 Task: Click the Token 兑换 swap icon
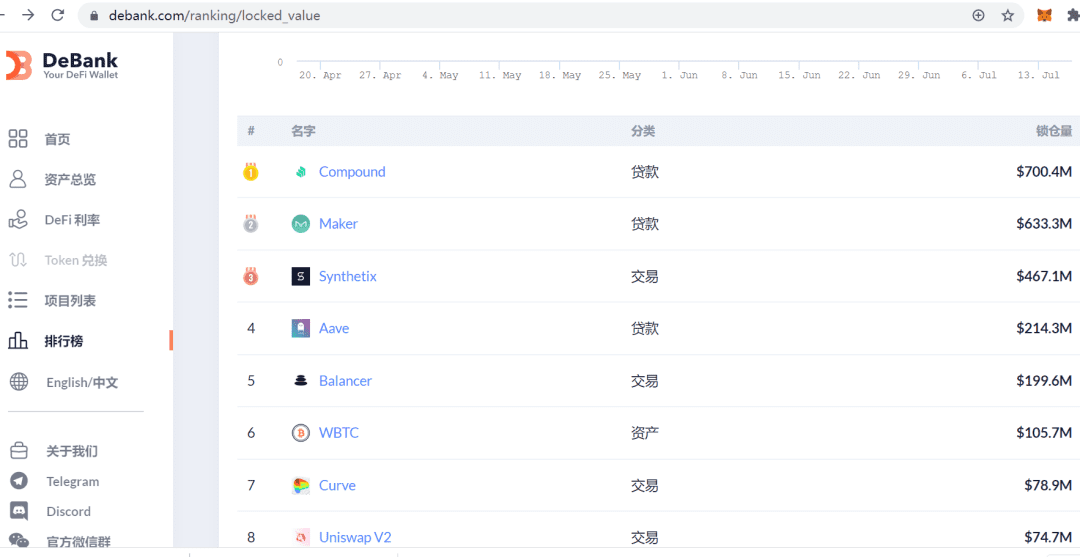tap(18, 260)
